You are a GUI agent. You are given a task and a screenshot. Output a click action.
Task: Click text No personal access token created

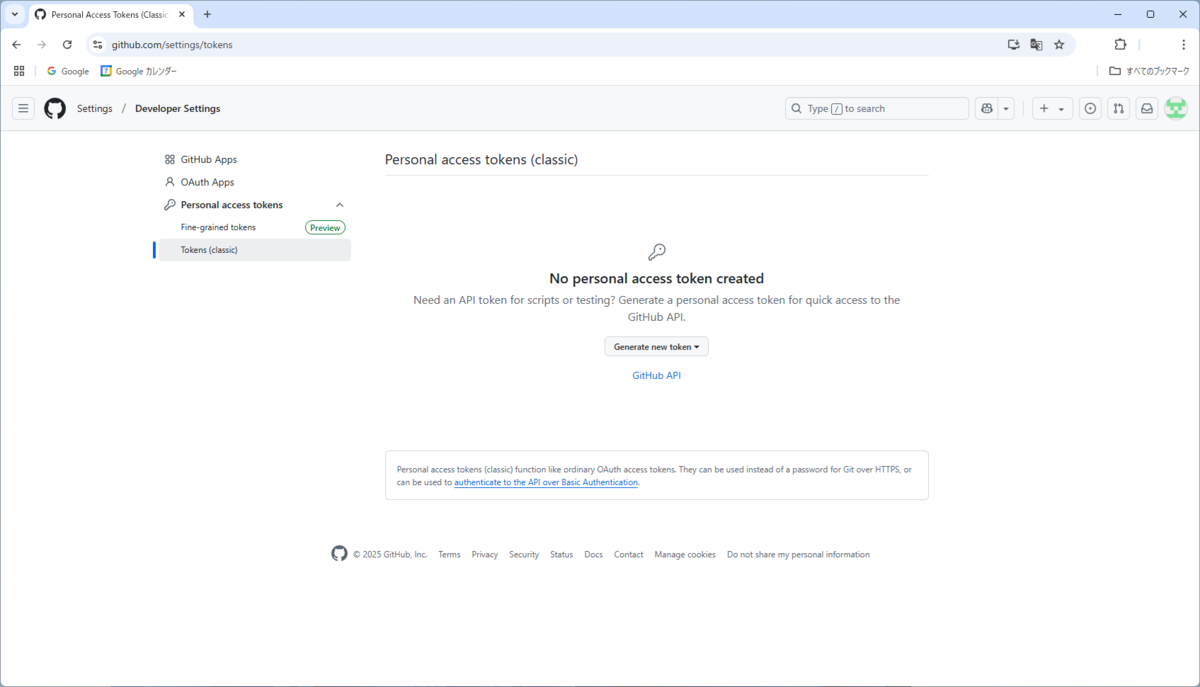[x=656, y=279]
